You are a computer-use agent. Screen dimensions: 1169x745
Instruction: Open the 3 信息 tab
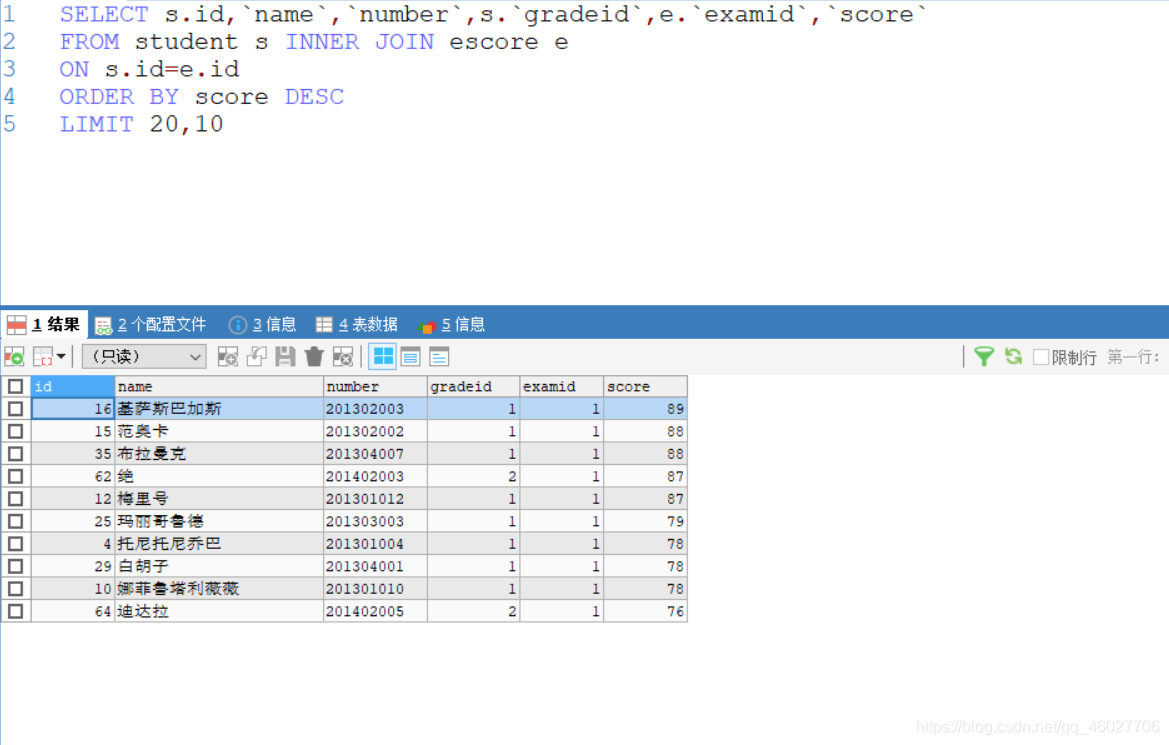pyautogui.click(x=263, y=325)
